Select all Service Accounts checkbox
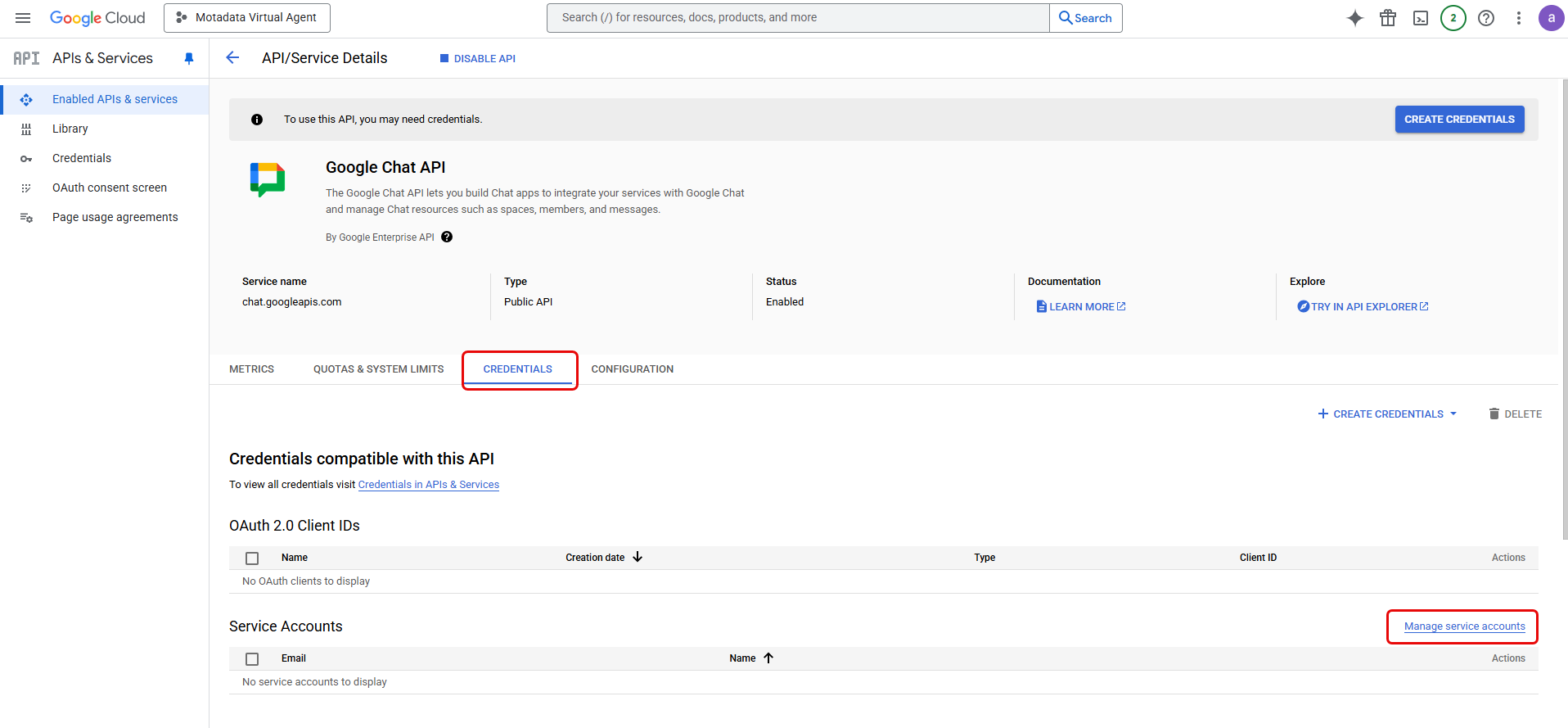1568x728 pixels. [x=252, y=659]
